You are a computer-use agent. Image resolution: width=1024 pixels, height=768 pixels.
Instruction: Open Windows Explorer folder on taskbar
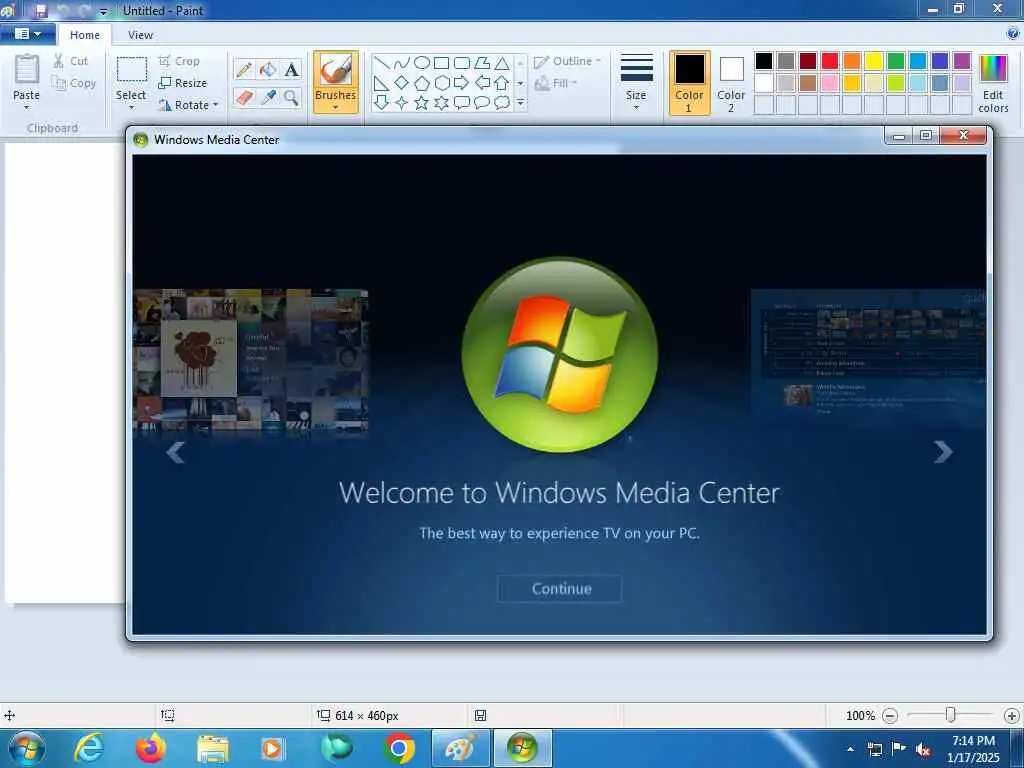pos(213,748)
